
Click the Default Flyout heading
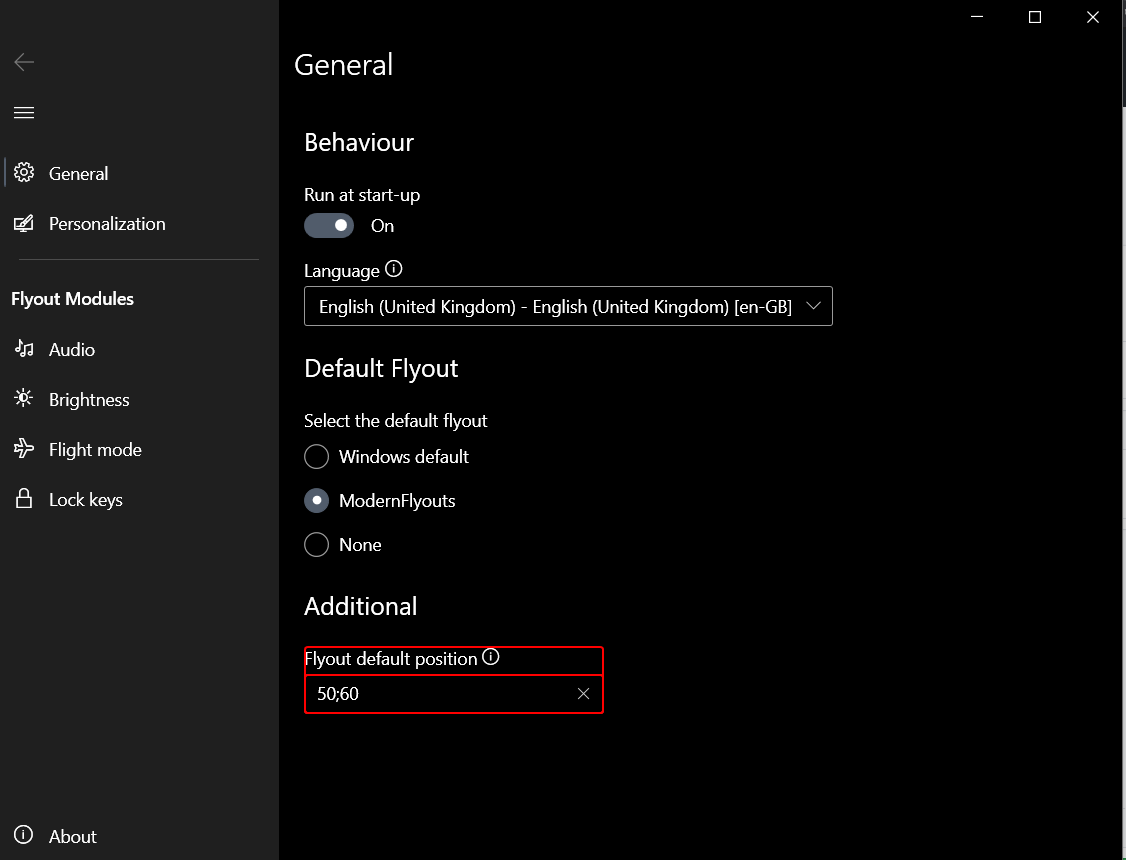pos(381,368)
